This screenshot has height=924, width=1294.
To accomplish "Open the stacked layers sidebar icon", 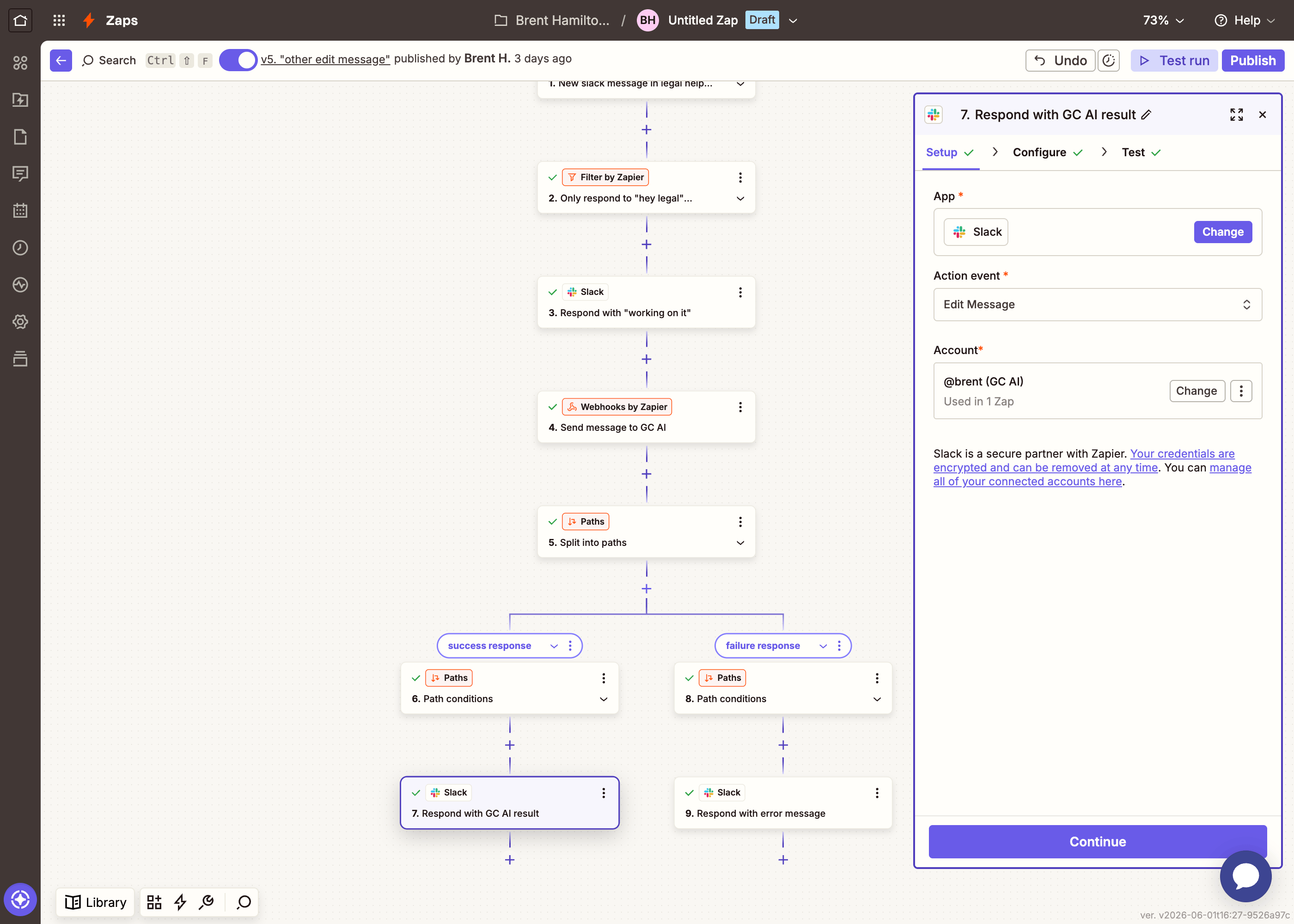I will coord(20,358).
